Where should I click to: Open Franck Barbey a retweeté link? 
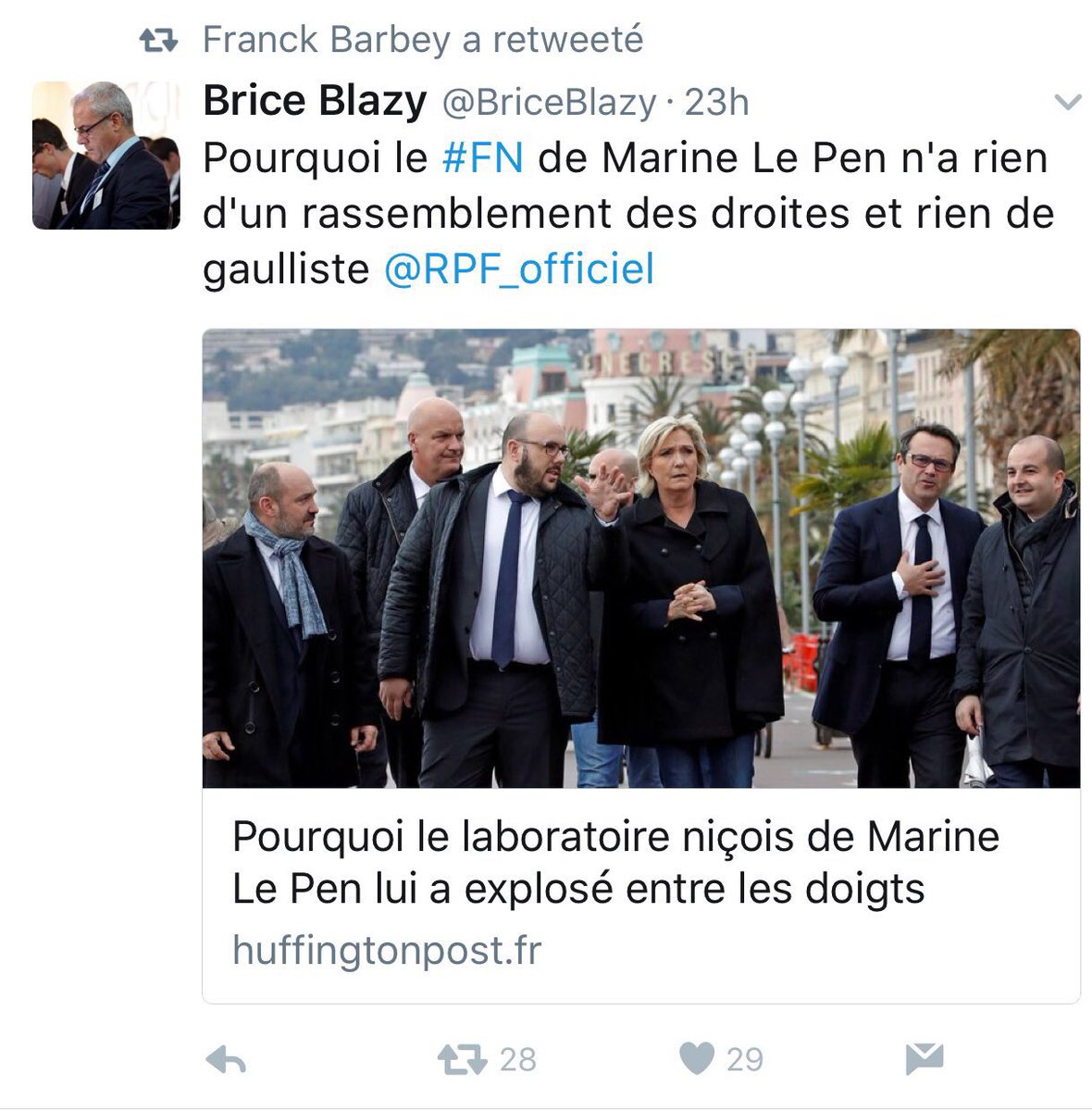(423, 40)
